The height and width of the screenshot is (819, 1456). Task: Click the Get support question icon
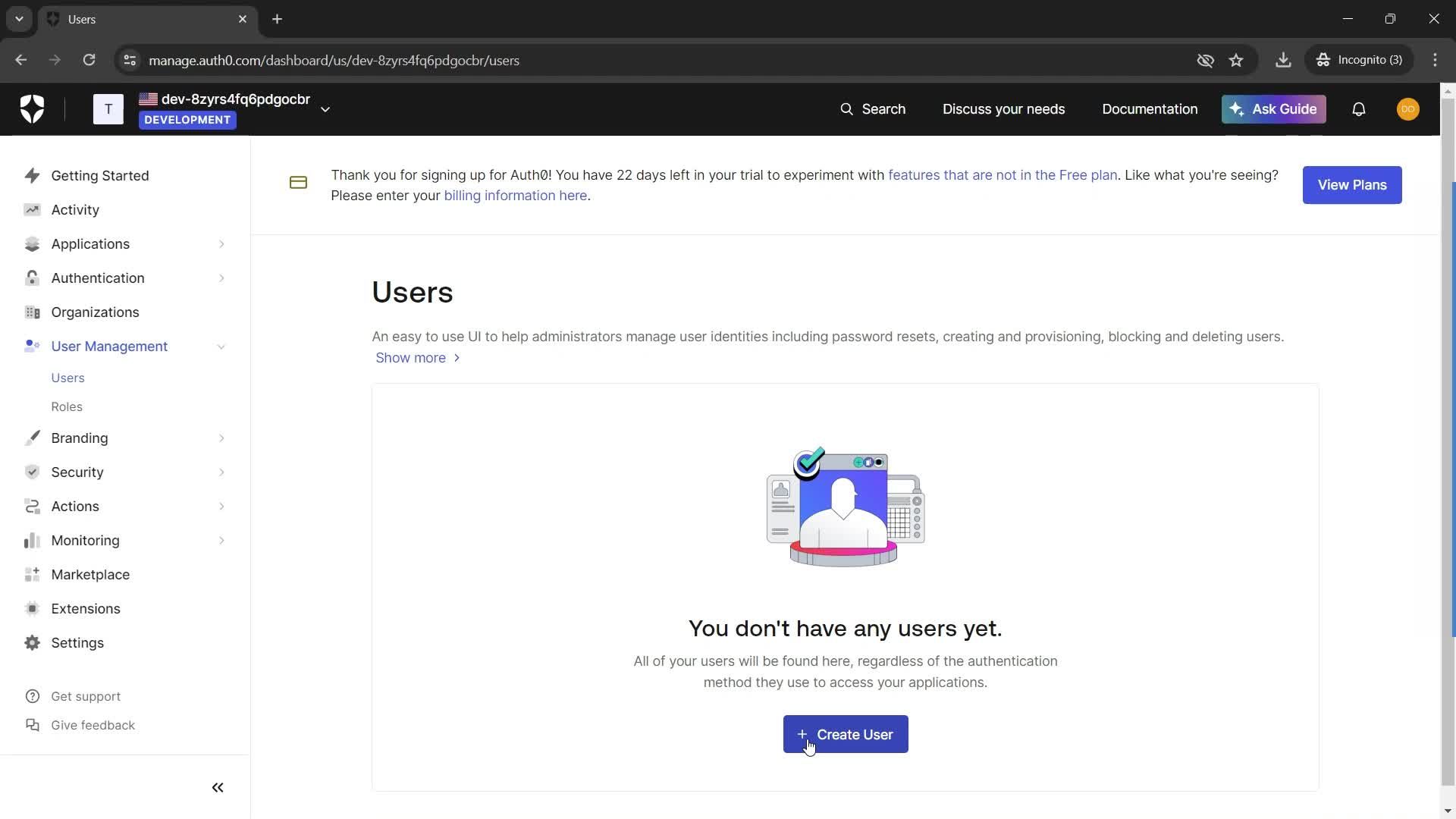[32, 696]
